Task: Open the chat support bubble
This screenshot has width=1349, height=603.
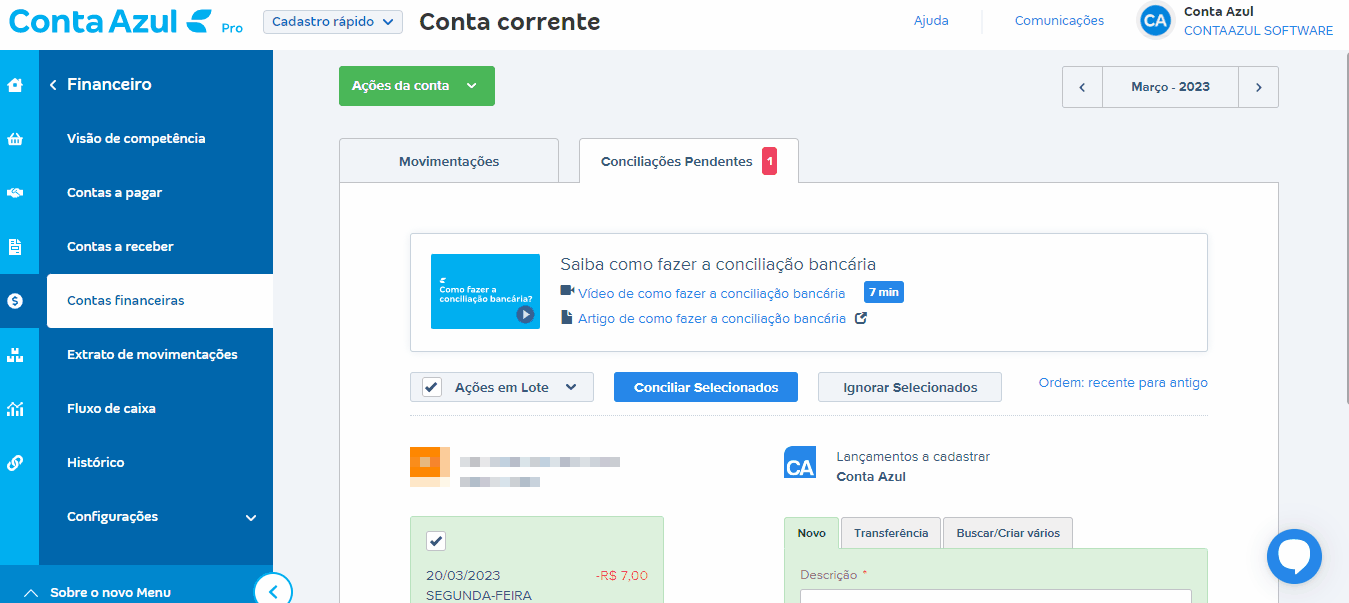Action: [x=1294, y=556]
